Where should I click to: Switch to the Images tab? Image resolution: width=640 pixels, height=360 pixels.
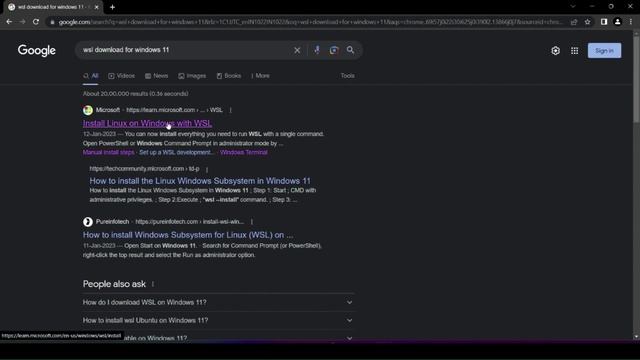pos(192,76)
